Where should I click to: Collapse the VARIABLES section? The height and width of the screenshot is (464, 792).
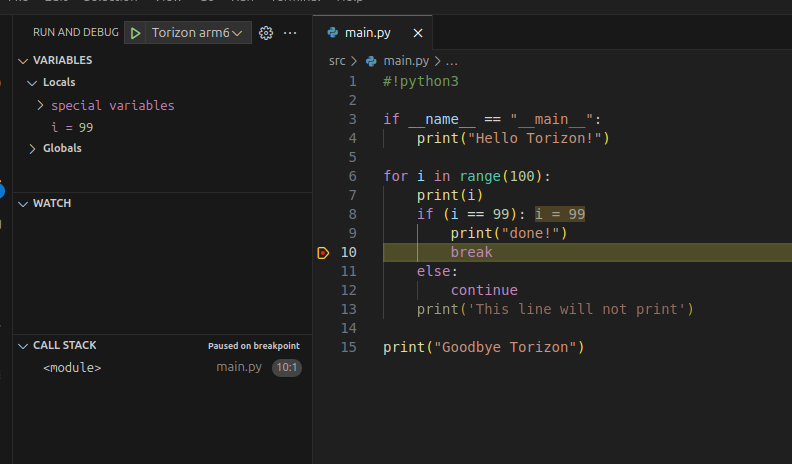point(23,61)
